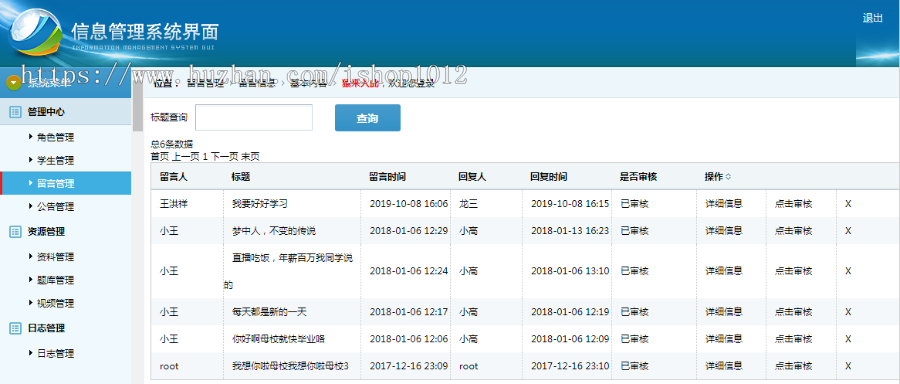
Task: Delete the 直播吃饭 row with X
Action: tap(848, 271)
